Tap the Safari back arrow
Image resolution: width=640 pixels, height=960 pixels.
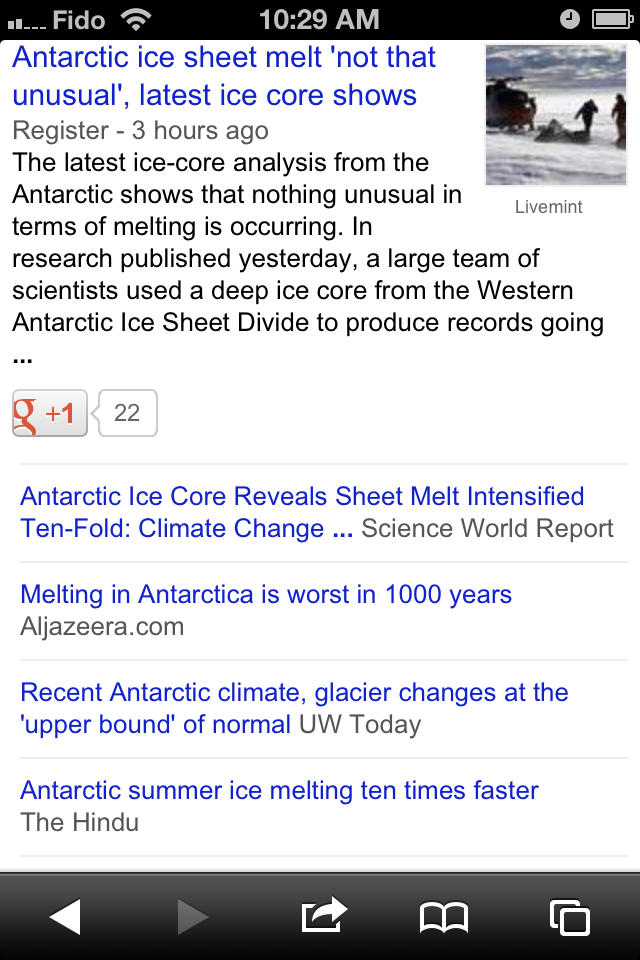point(65,916)
